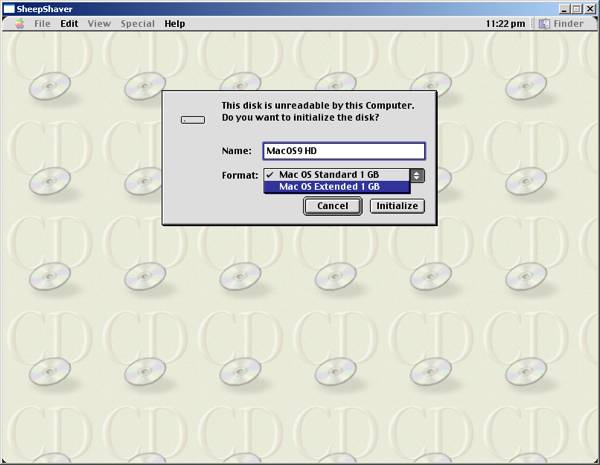Image resolution: width=600 pixels, height=465 pixels.
Task: Maximize the SheepShaver window
Action: pos(577,7)
